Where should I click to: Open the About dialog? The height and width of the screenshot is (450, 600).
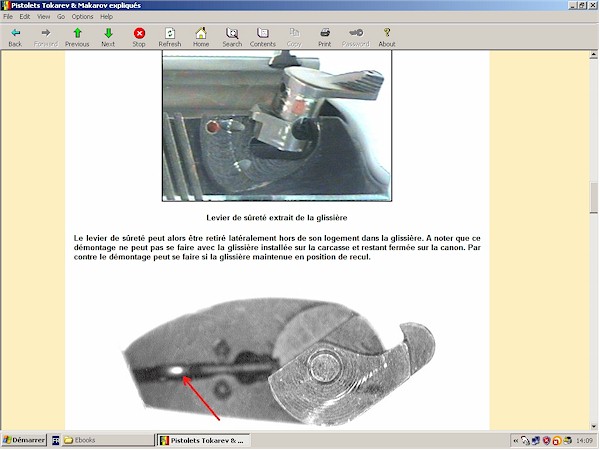pos(387,37)
